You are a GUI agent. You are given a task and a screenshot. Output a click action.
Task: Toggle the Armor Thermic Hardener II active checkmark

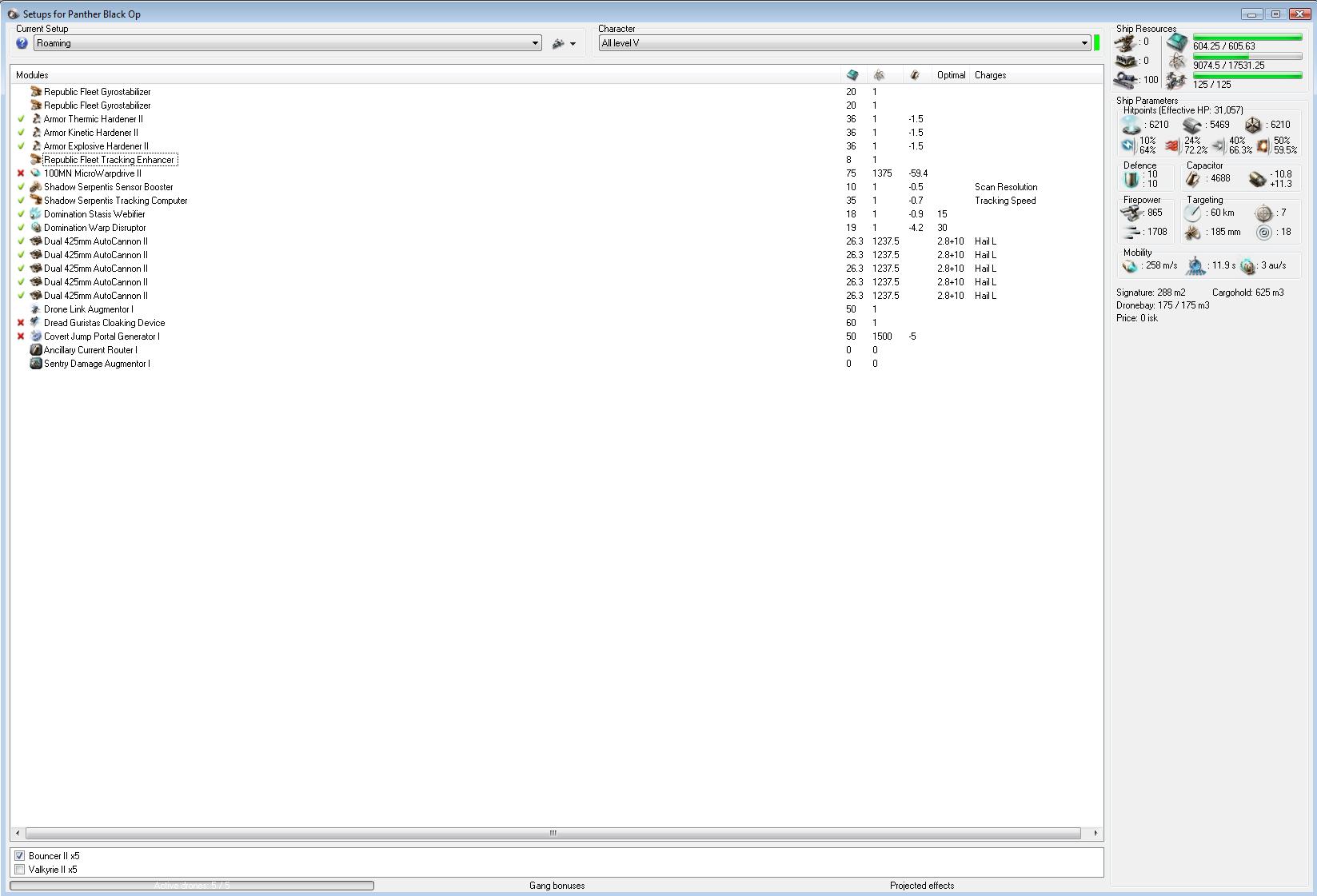tap(22, 119)
